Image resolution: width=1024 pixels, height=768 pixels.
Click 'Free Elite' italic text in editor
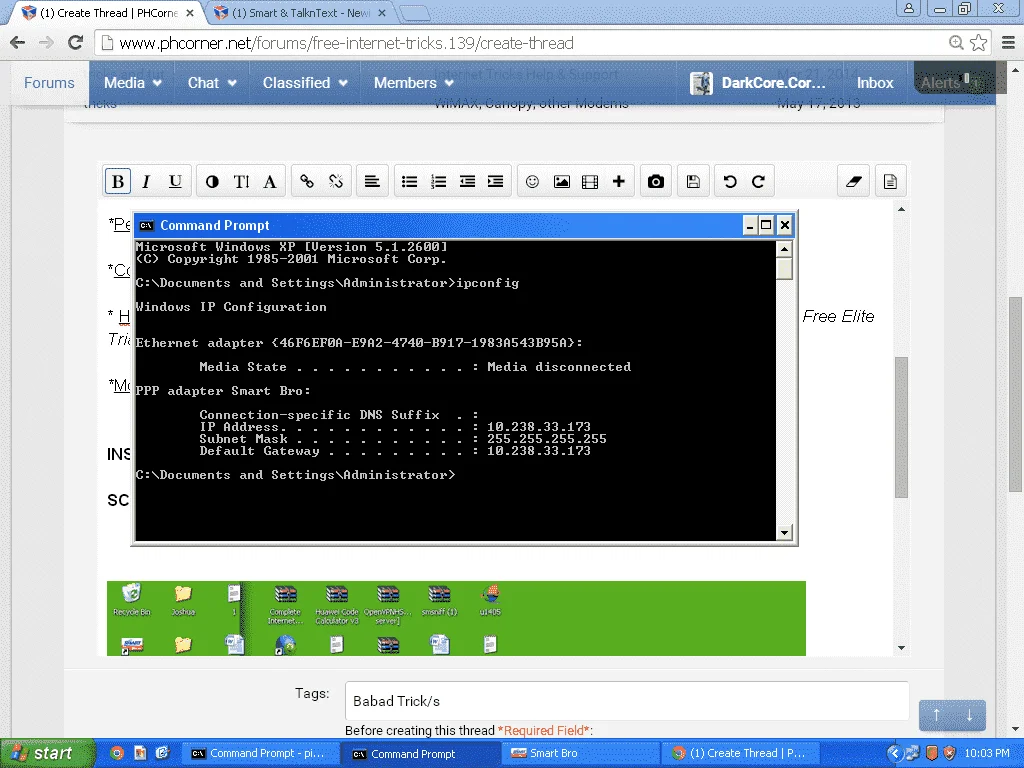point(838,316)
